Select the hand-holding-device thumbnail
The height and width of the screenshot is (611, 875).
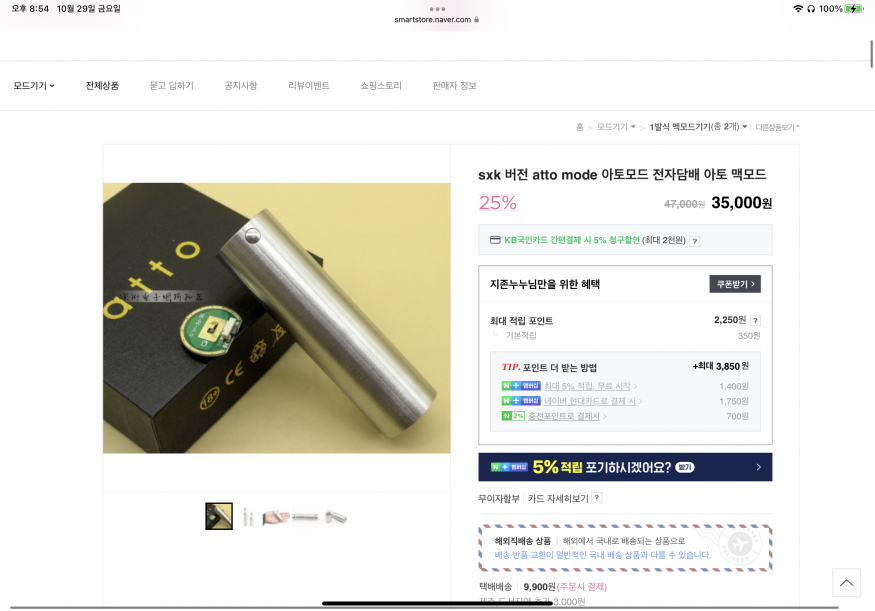(276, 517)
